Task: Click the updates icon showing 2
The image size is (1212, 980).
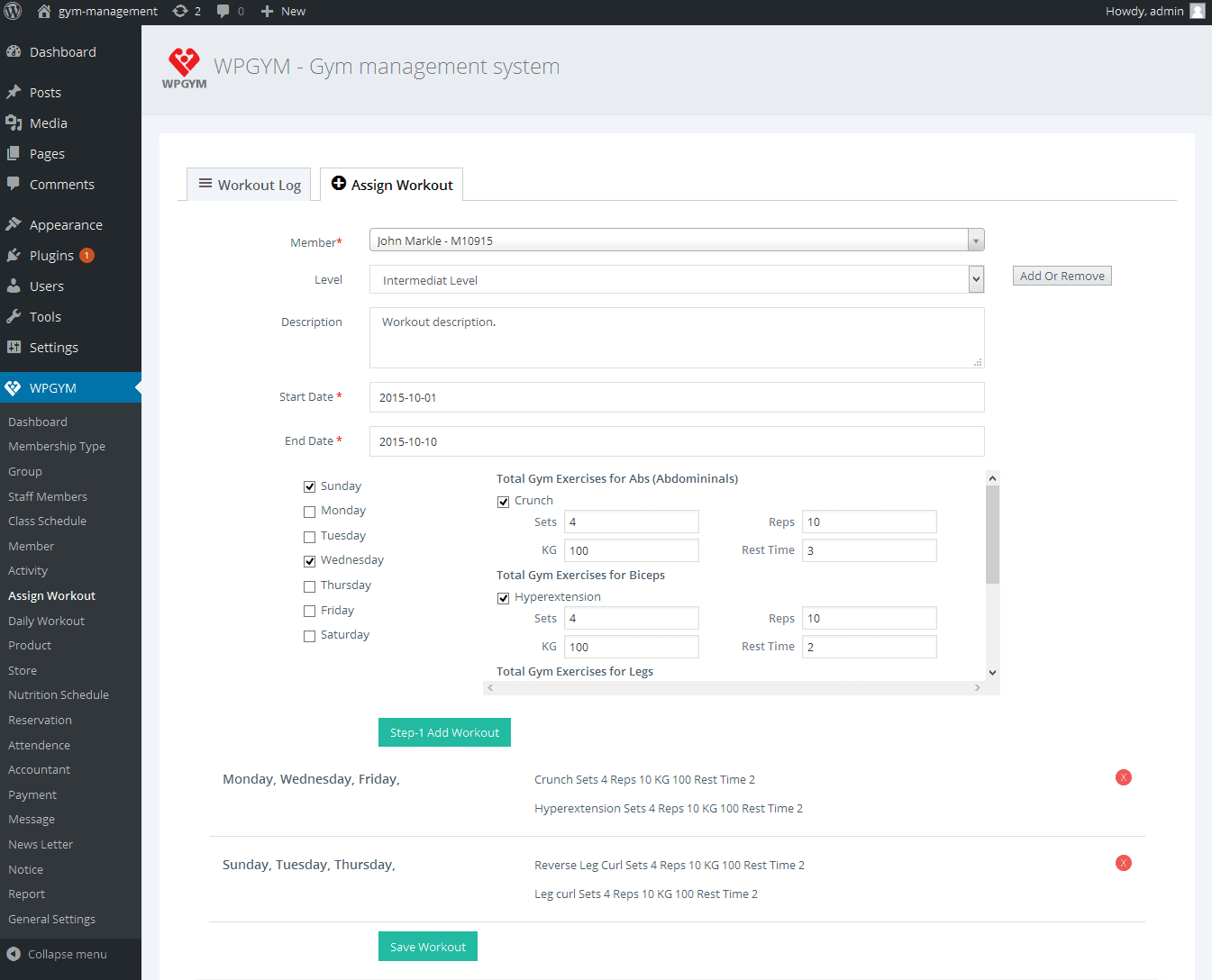Action: (x=180, y=11)
